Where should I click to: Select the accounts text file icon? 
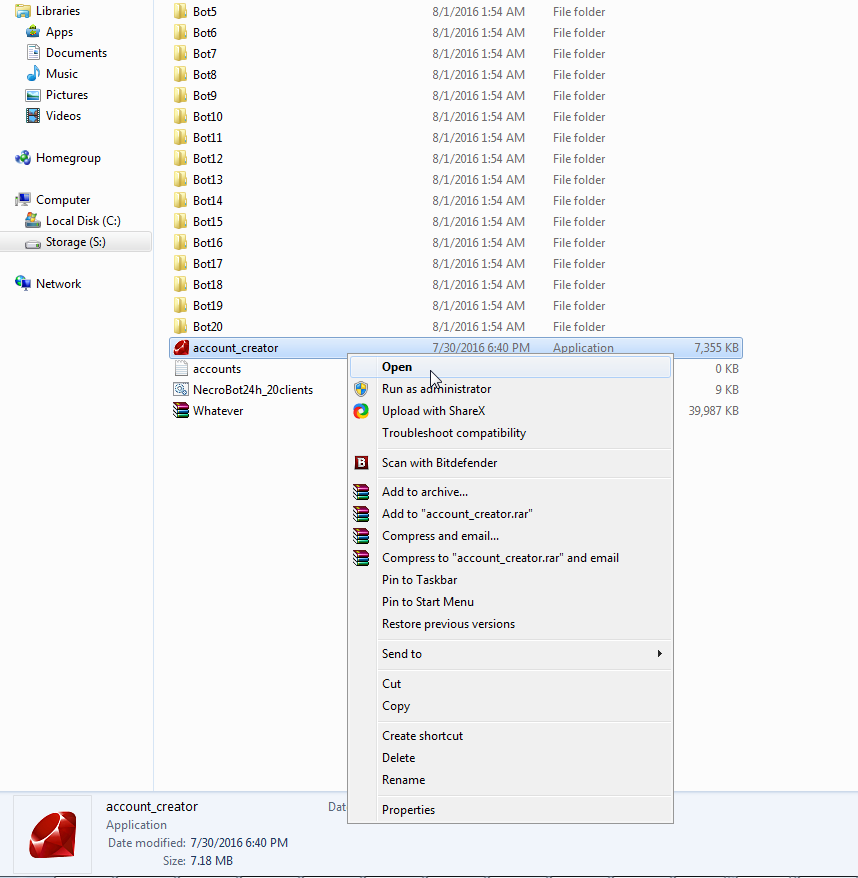coord(180,368)
